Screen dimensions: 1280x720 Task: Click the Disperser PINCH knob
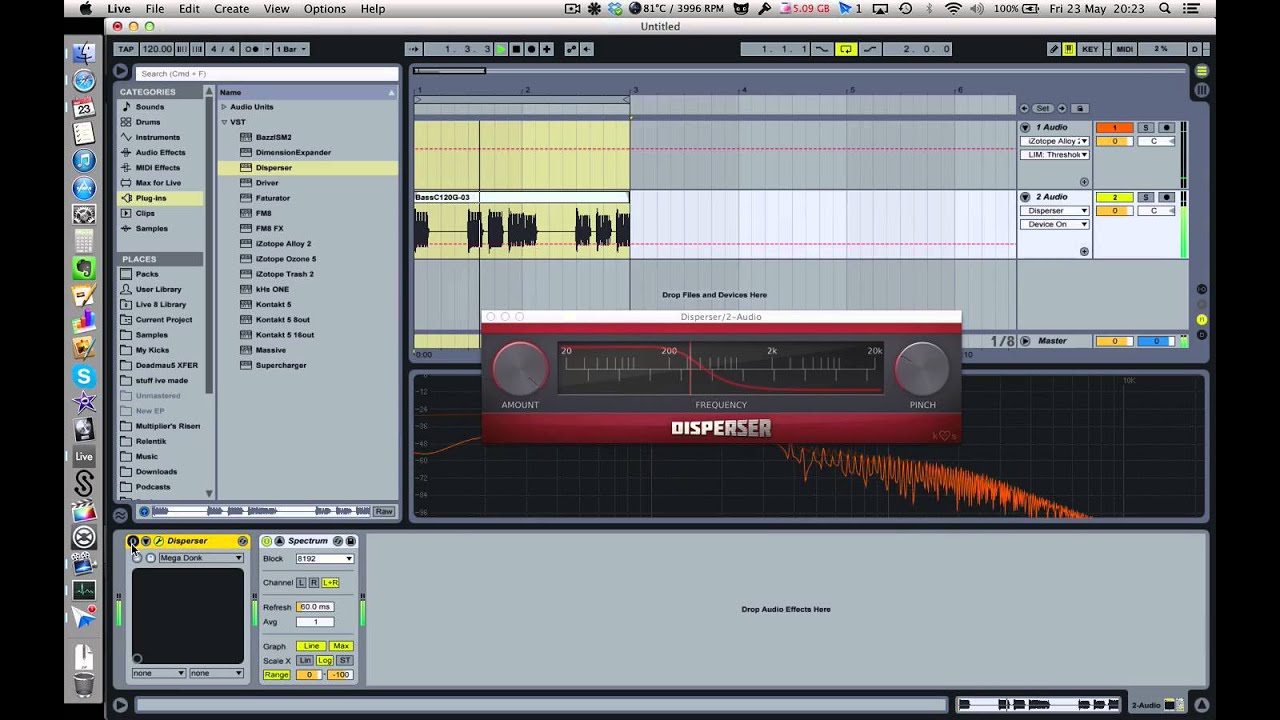pyautogui.click(x=922, y=369)
